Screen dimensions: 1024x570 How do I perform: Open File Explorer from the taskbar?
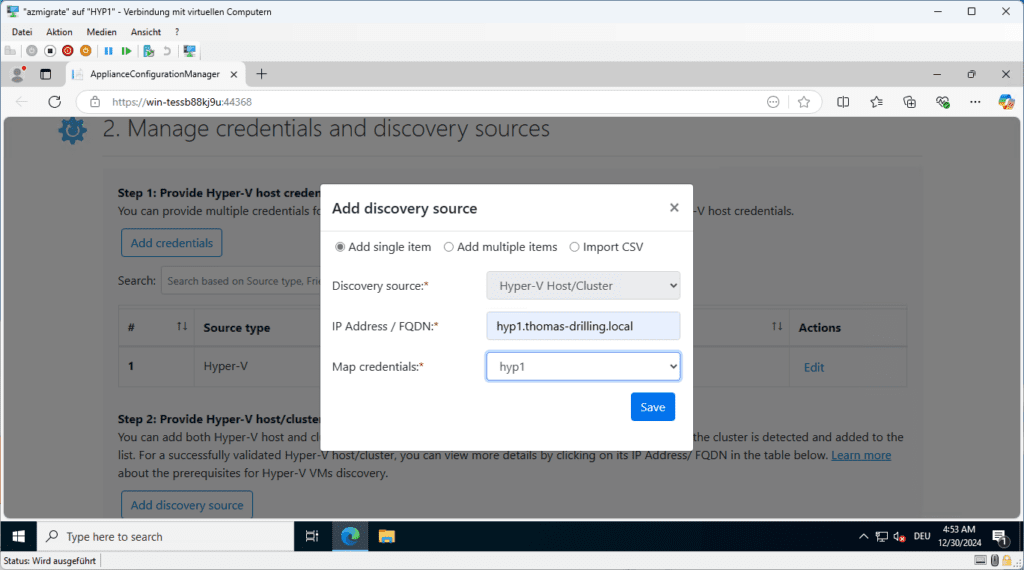(387, 536)
